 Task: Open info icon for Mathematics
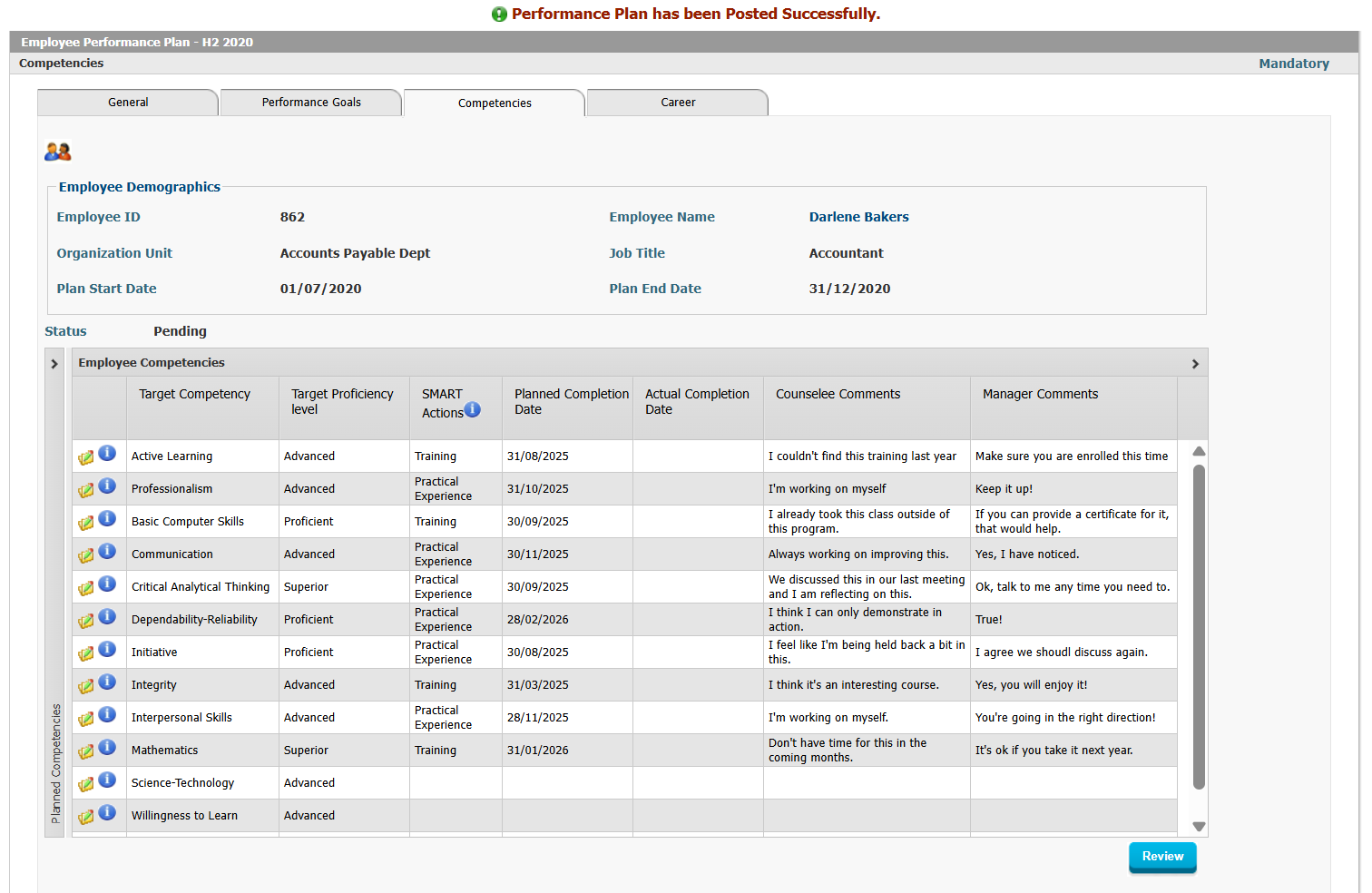[107, 747]
